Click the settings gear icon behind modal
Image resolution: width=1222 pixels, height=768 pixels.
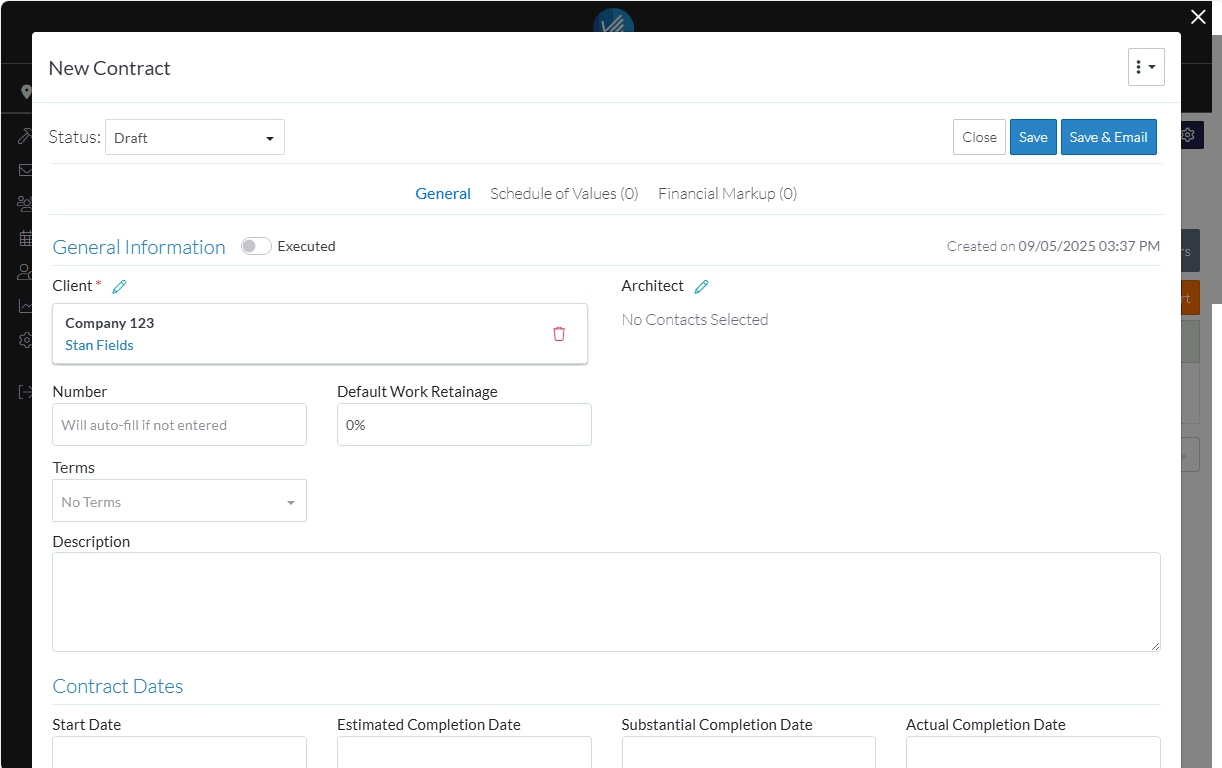click(1188, 135)
